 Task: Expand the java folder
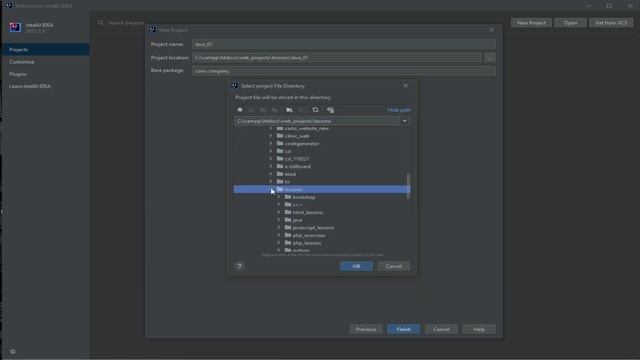tap(279, 220)
